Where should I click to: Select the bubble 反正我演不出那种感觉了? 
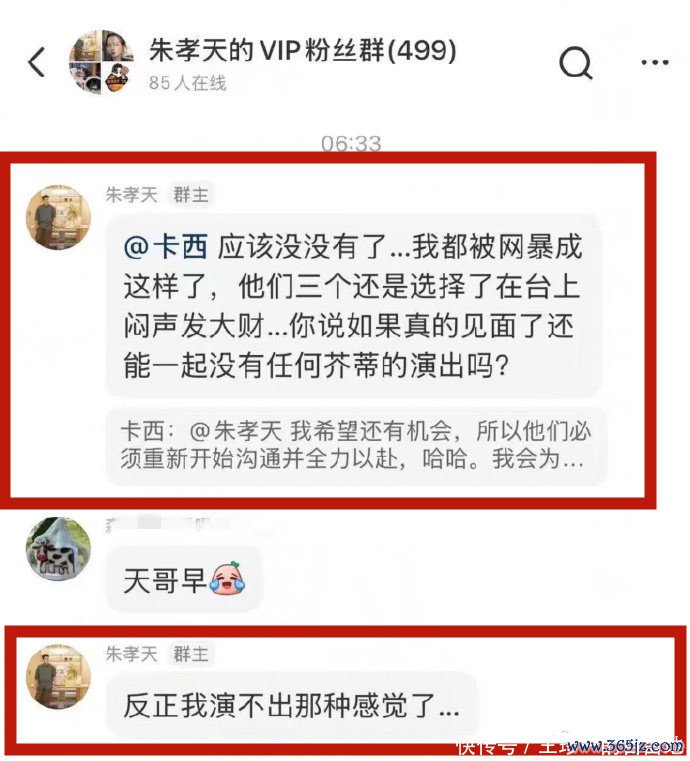pos(291,705)
